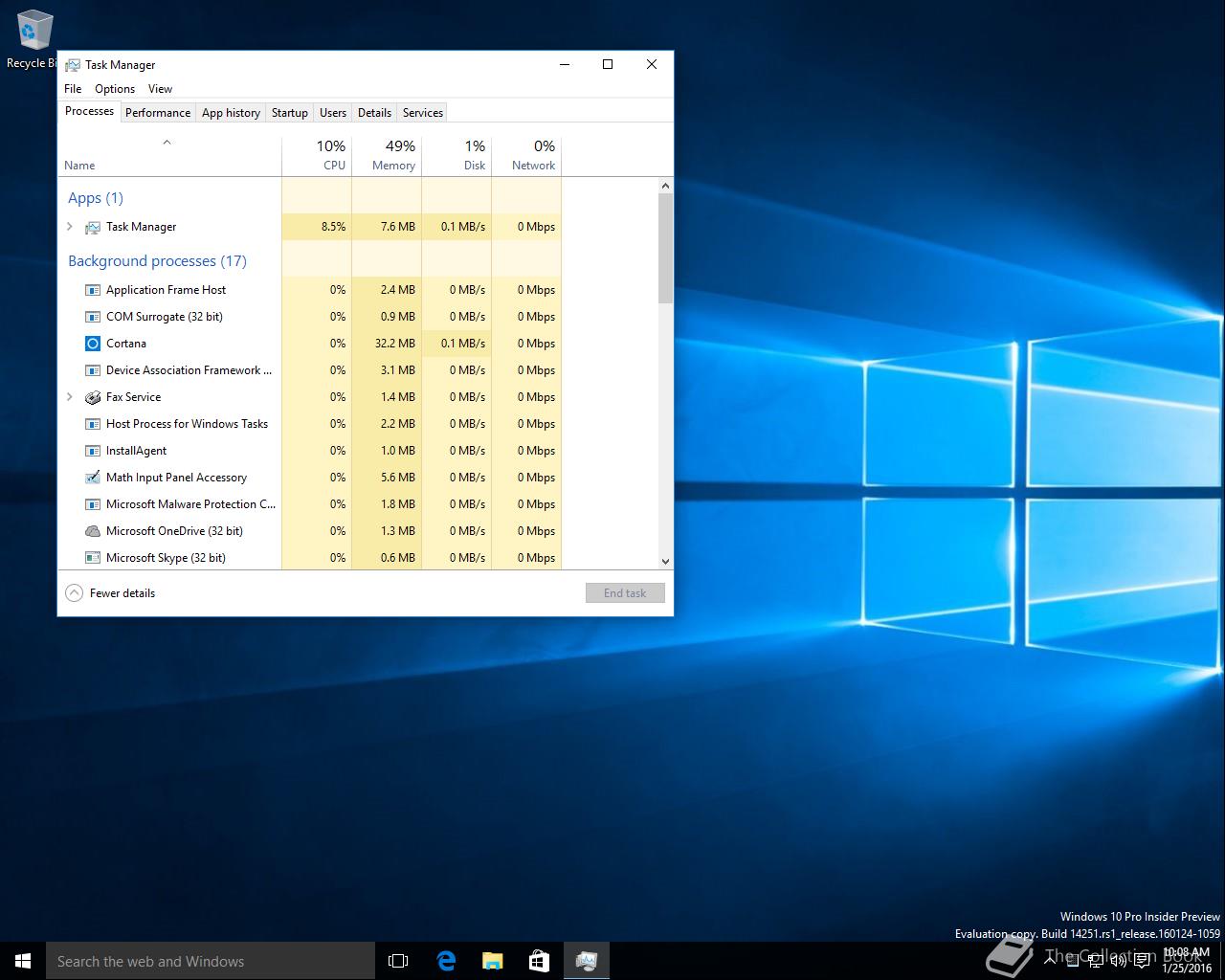Switch to the App history tab
This screenshot has height=980, width=1225.
231,113
